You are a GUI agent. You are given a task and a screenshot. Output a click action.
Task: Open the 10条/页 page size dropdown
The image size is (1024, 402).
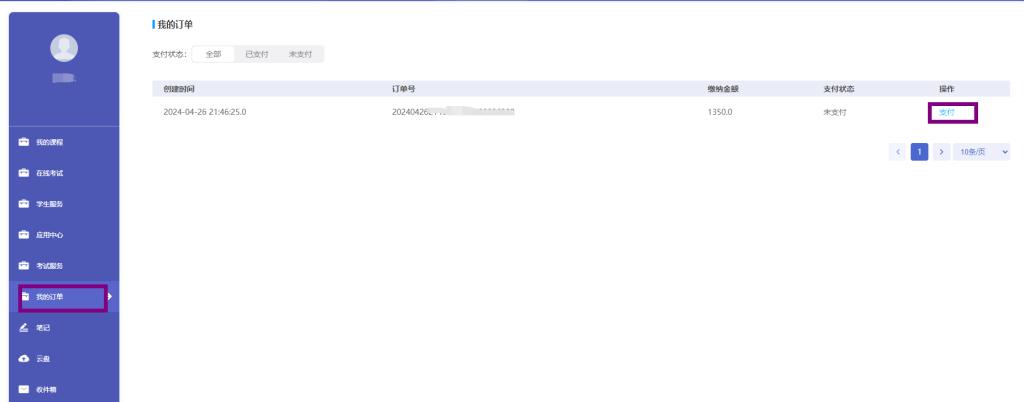(983, 152)
